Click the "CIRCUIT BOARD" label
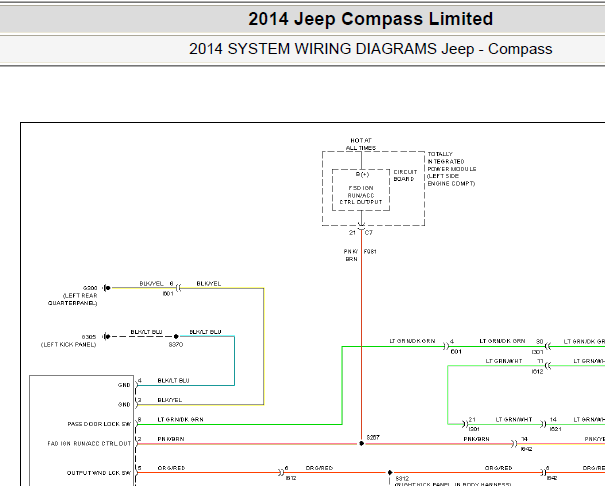This screenshot has height=486, width=605. tap(405, 176)
